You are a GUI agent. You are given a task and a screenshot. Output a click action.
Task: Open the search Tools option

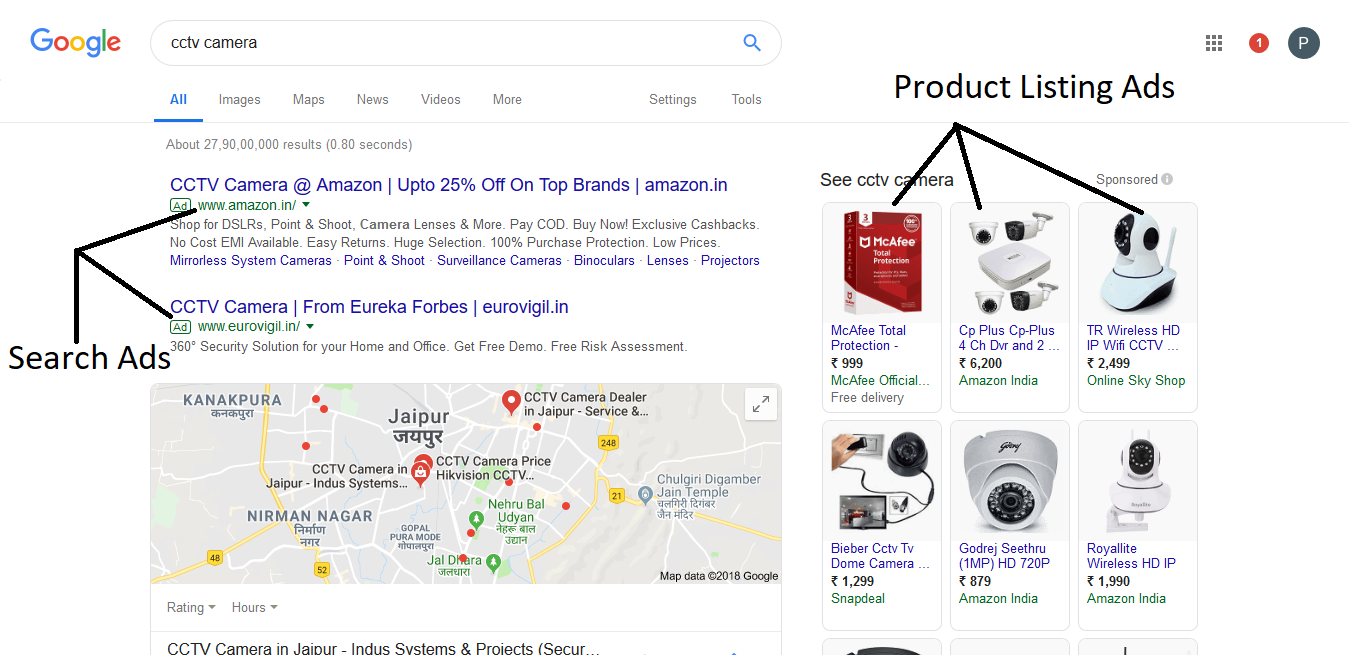(747, 99)
